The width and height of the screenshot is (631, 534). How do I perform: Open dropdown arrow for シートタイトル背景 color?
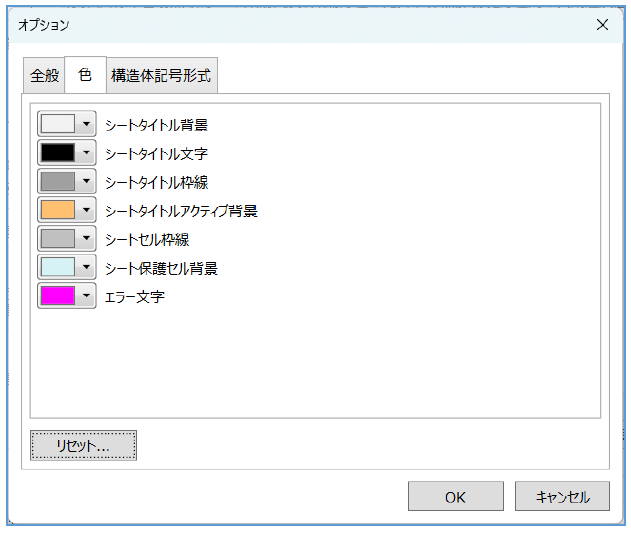(87, 124)
